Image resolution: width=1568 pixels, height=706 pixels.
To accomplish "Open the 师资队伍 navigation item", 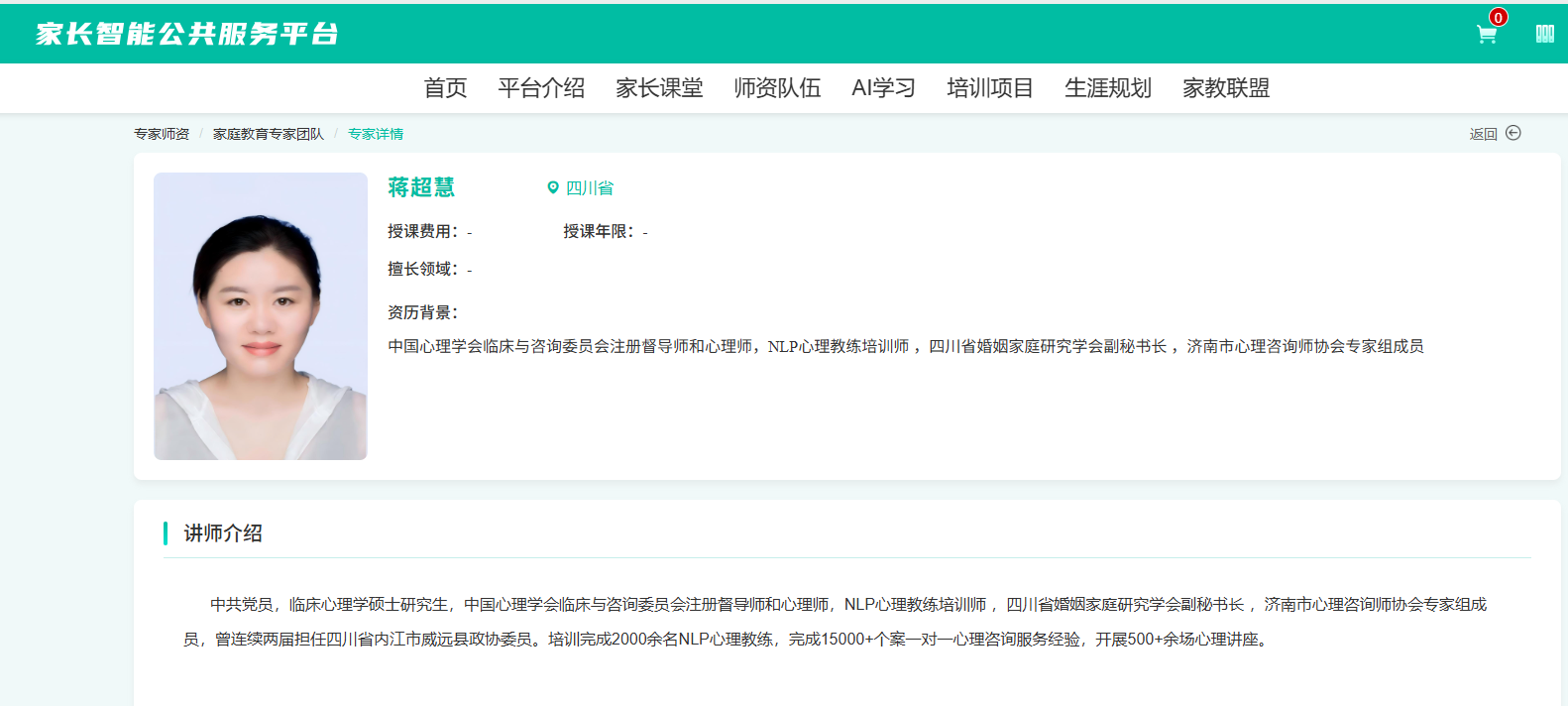I will tap(777, 88).
